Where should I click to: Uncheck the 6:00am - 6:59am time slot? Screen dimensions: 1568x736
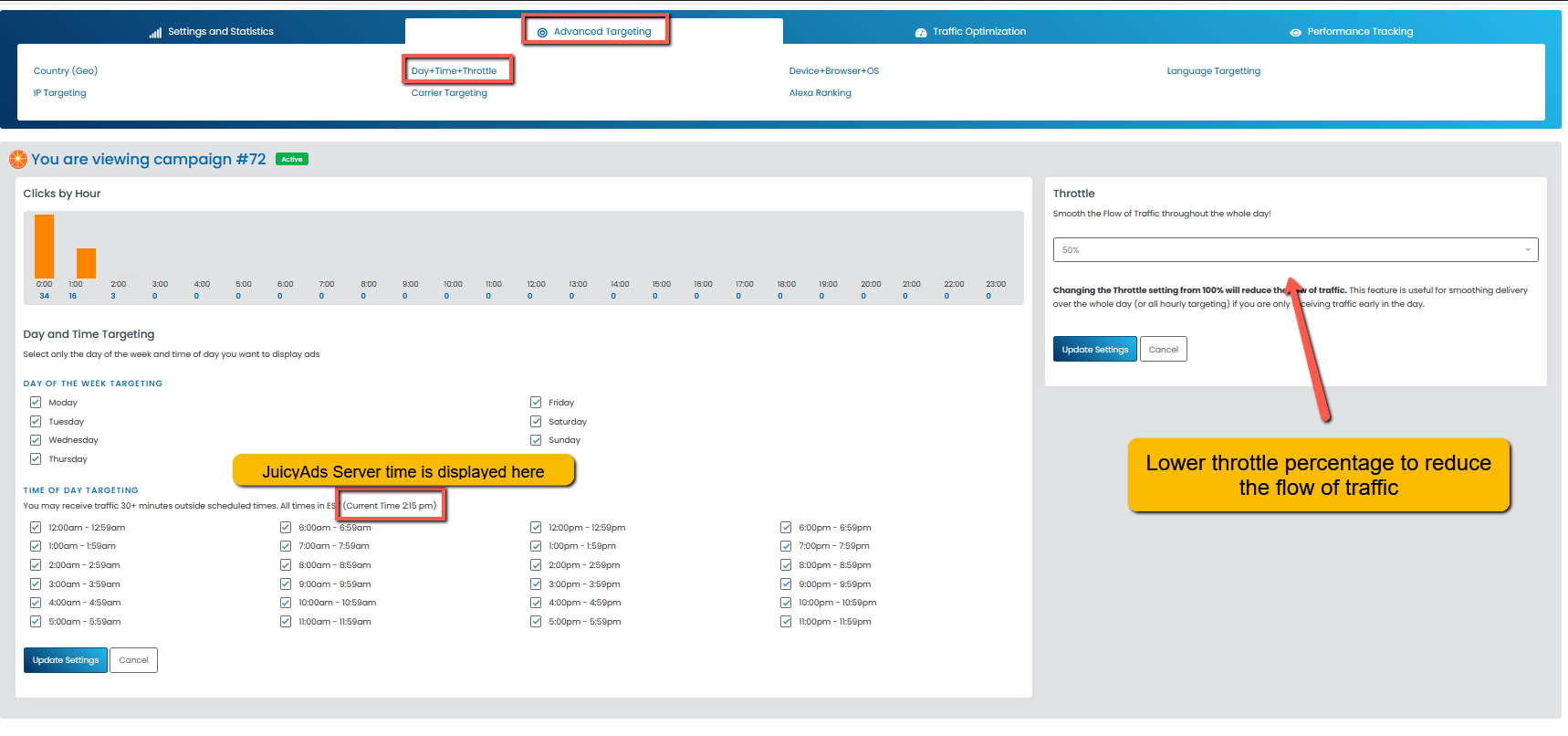pyautogui.click(x=286, y=528)
